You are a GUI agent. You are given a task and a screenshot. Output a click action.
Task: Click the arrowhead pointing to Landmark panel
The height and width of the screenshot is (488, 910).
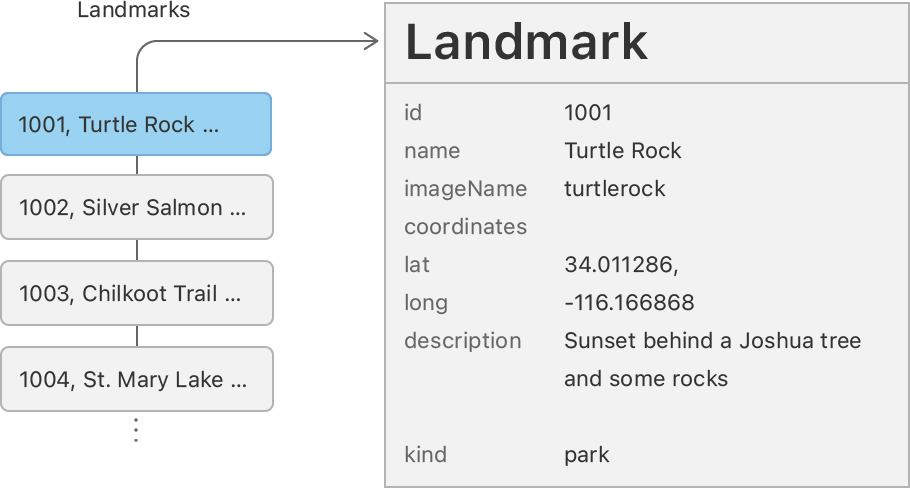[371, 41]
